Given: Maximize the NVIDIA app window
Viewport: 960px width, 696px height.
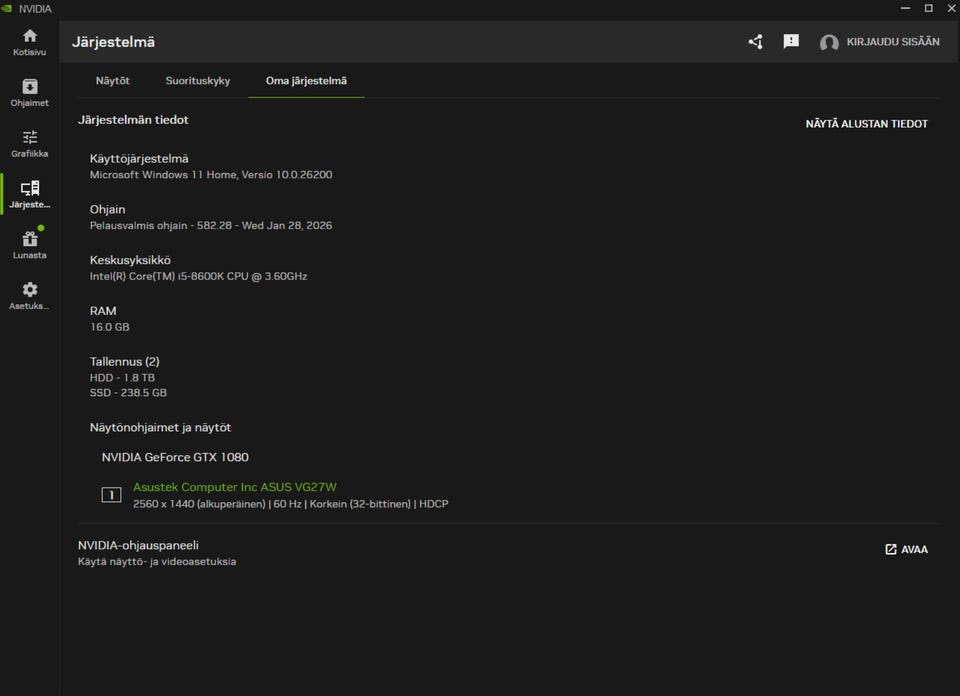Looking at the screenshot, I should (x=928, y=8).
